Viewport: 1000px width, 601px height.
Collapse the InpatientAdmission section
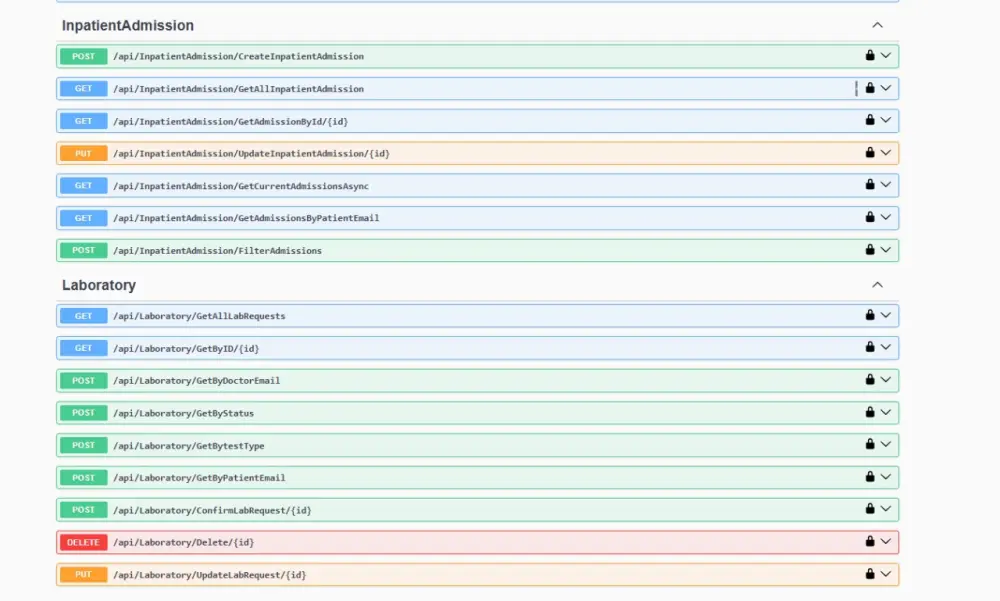pyautogui.click(x=877, y=25)
